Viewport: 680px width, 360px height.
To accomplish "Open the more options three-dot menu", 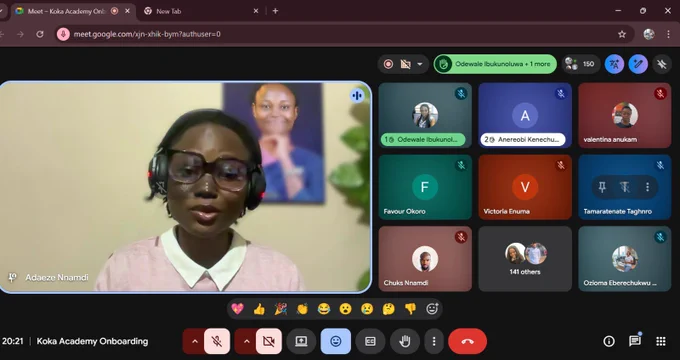I will click(434, 341).
